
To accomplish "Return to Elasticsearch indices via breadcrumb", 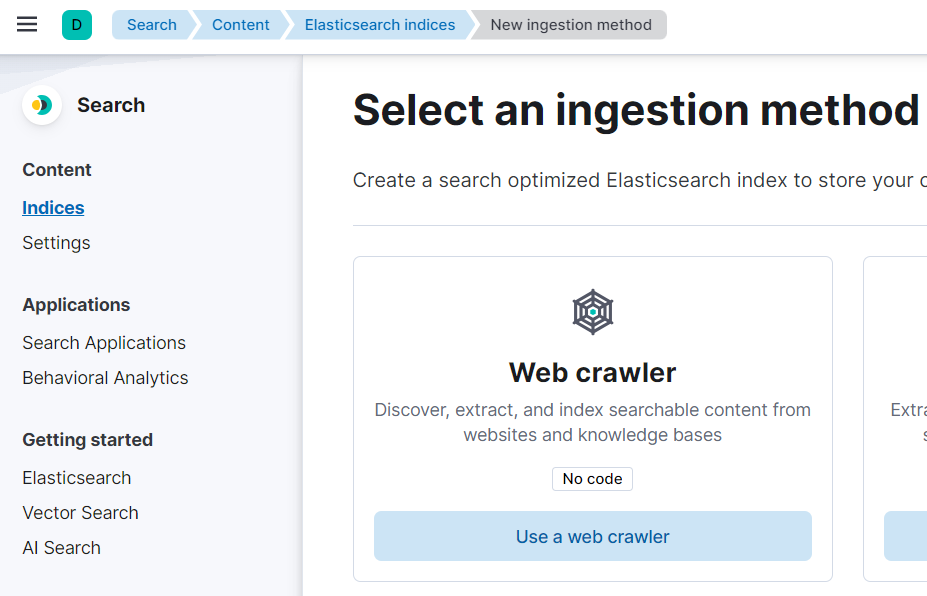I will pos(378,24).
